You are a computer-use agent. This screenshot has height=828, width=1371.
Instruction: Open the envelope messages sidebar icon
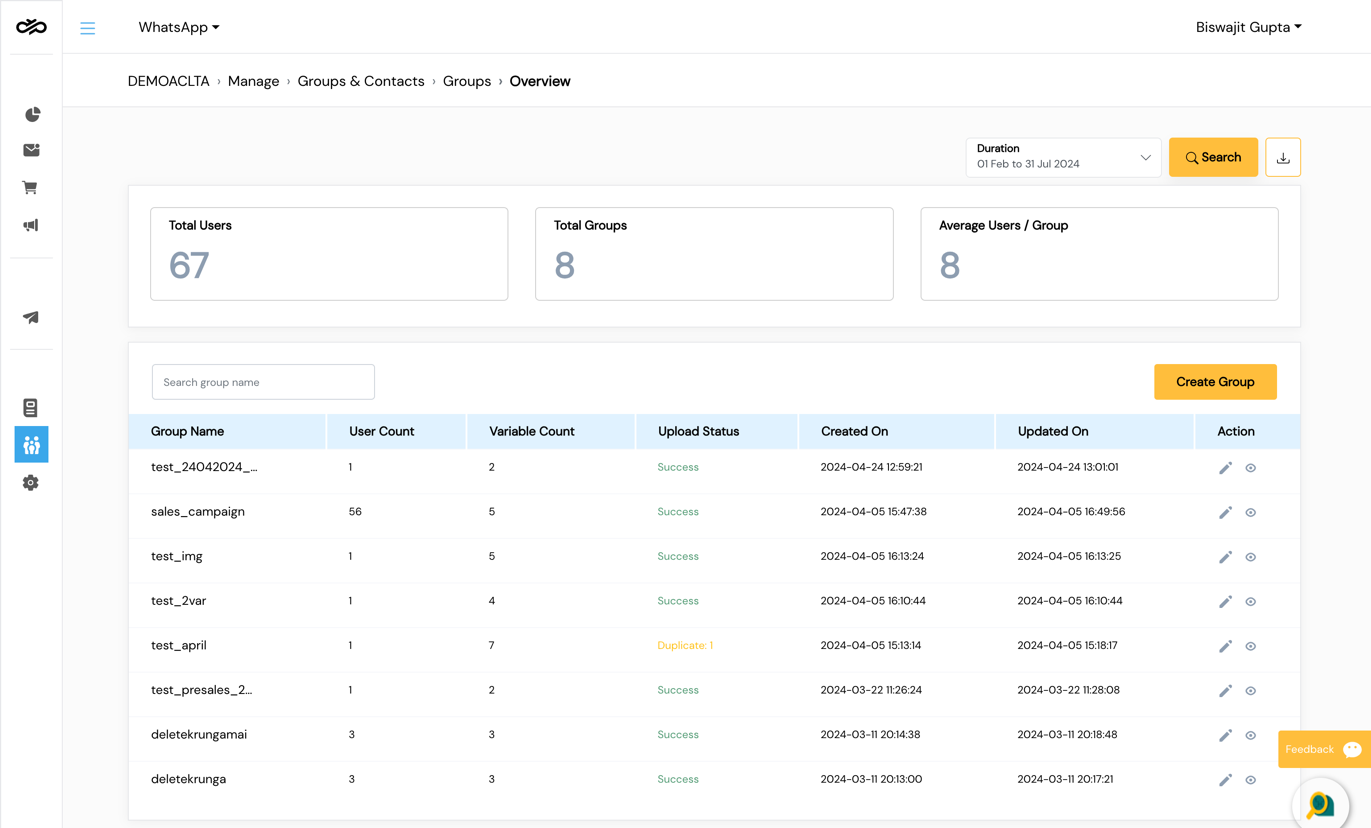[31, 150]
